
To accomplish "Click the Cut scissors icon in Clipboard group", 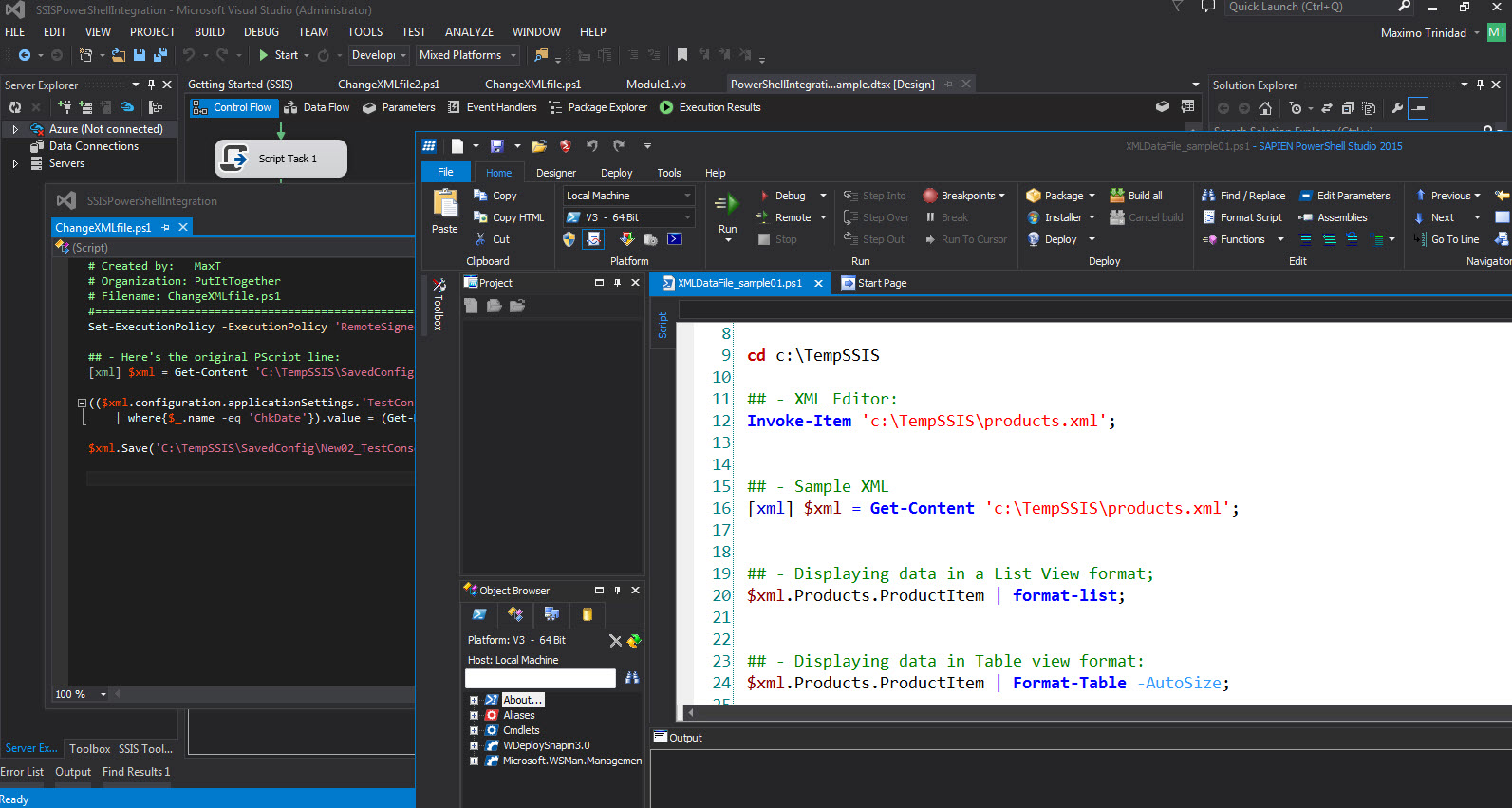I will 480,239.
